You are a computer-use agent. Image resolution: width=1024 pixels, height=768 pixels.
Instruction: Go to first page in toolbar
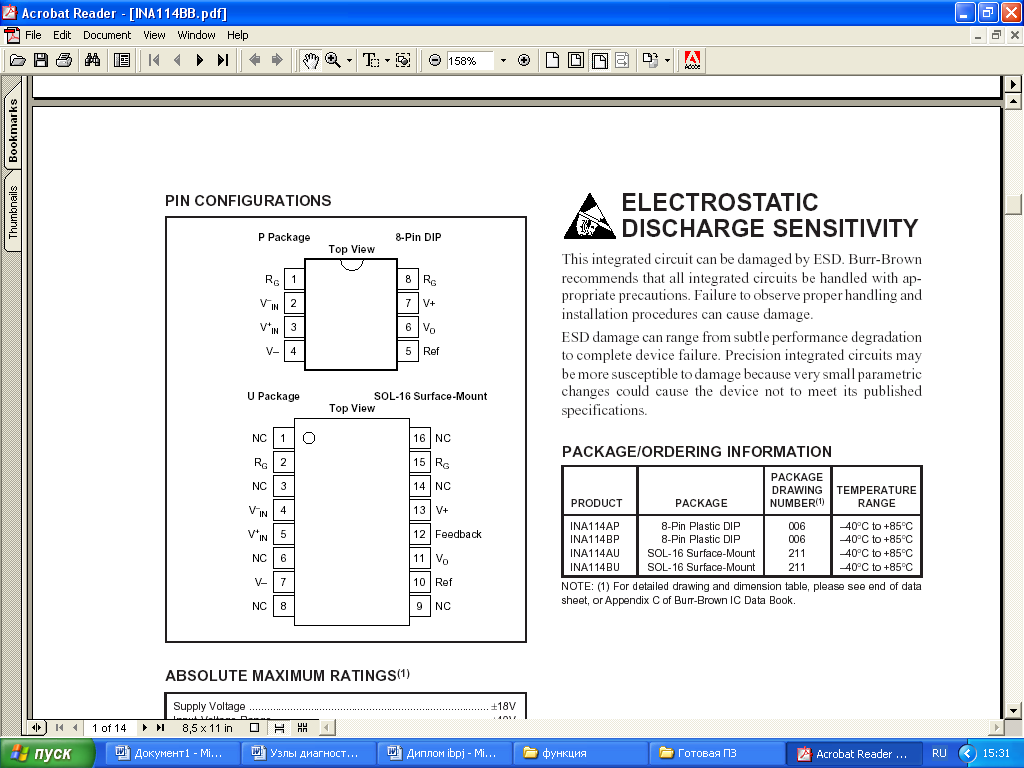154,61
